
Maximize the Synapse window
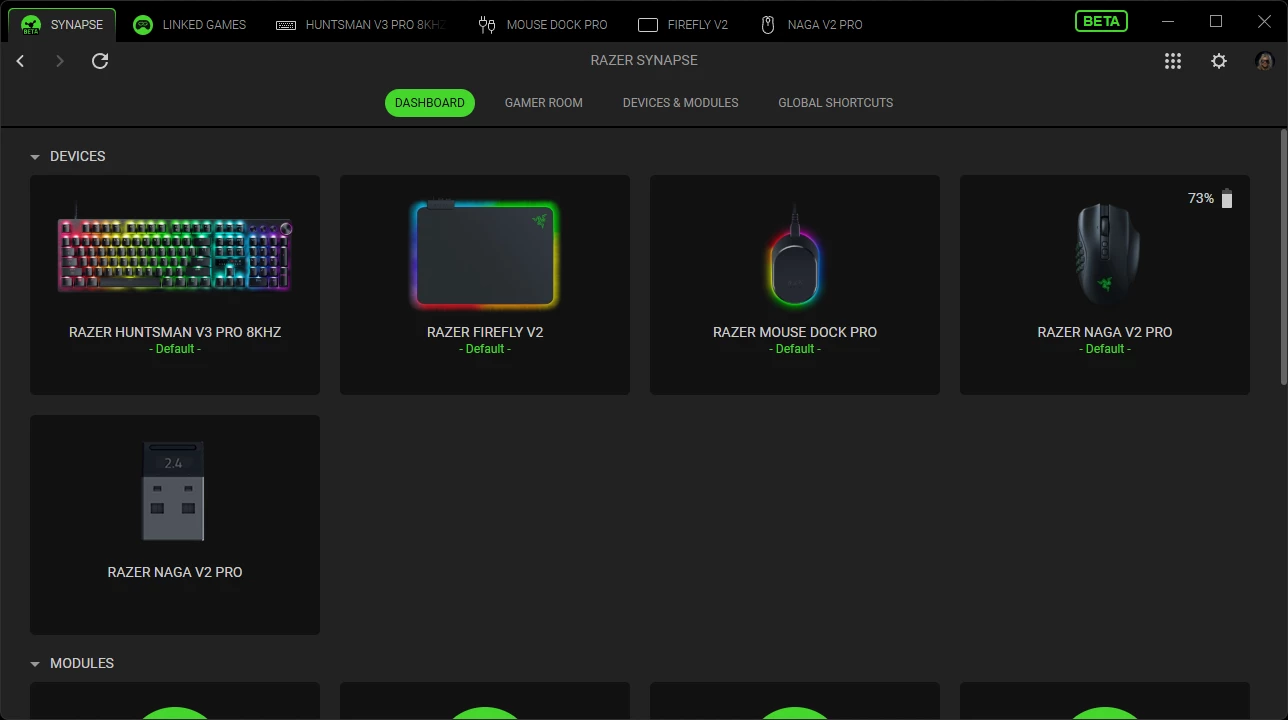[1216, 21]
